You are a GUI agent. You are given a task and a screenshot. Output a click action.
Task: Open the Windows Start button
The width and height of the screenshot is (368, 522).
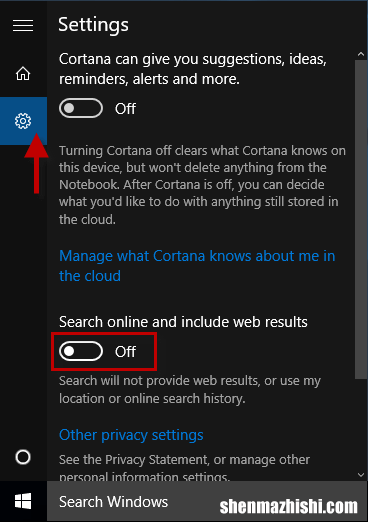(23, 501)
